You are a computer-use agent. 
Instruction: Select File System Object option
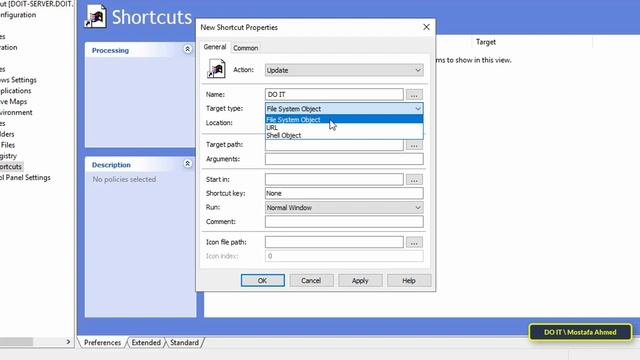[x=344, y=120]
